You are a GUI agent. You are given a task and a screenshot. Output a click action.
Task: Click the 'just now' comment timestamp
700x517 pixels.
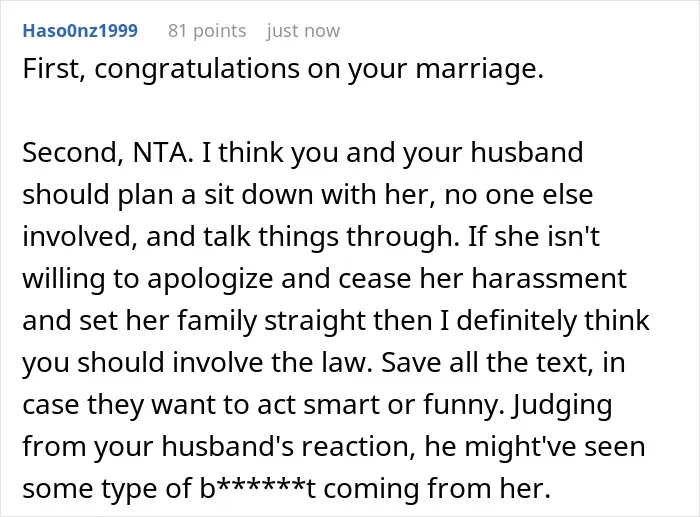[x=304, y=31]
